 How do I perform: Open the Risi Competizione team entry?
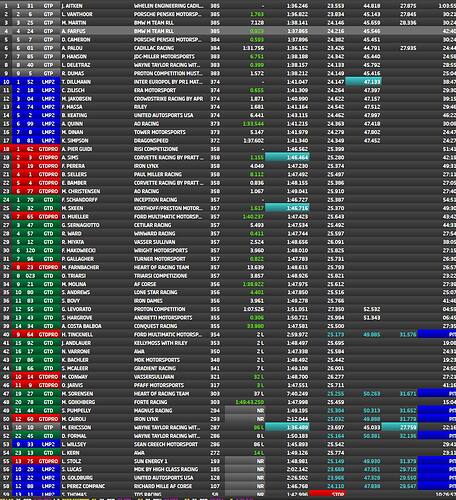click(x=156, y=149)
